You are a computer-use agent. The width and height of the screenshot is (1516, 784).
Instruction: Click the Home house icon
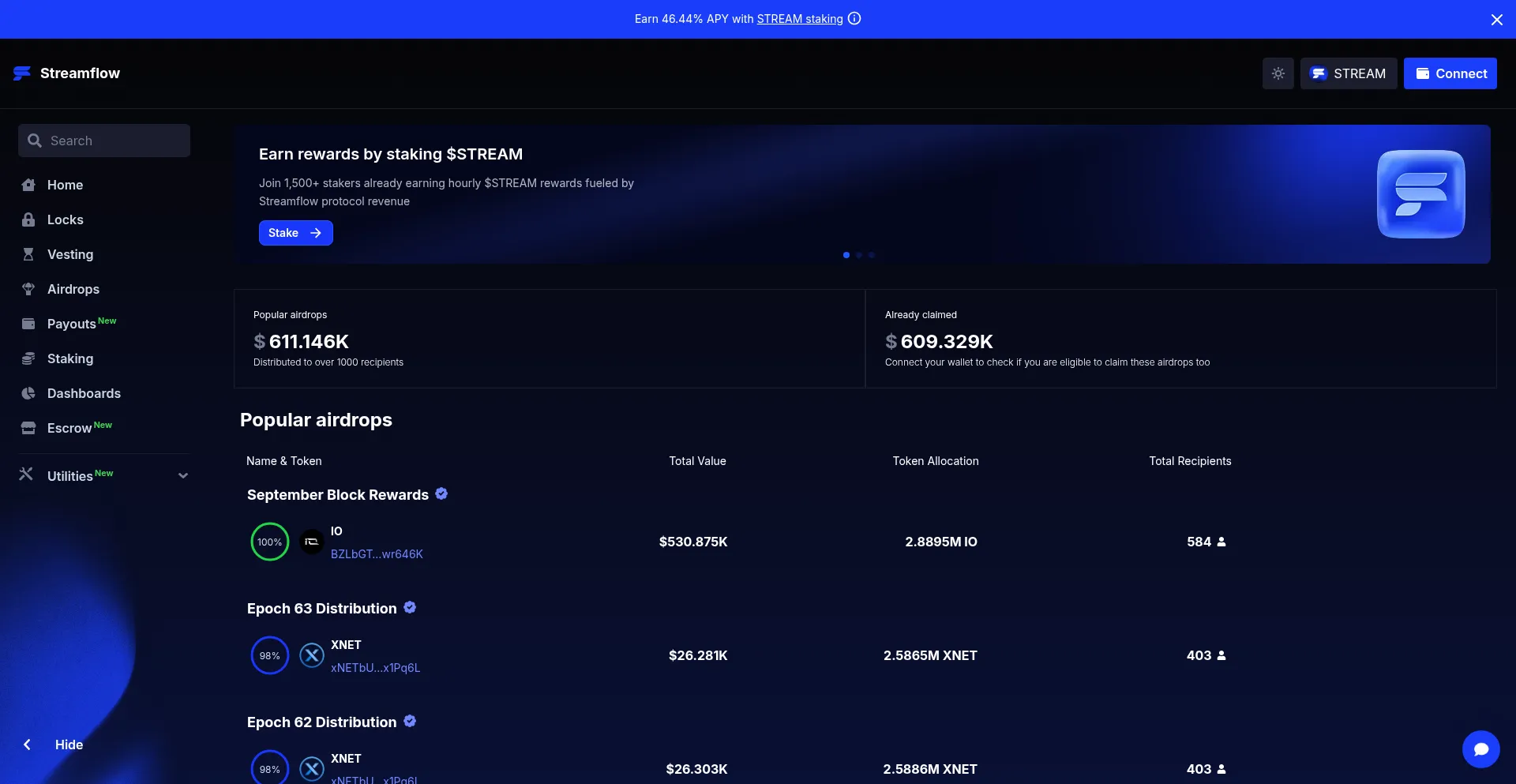28,185
